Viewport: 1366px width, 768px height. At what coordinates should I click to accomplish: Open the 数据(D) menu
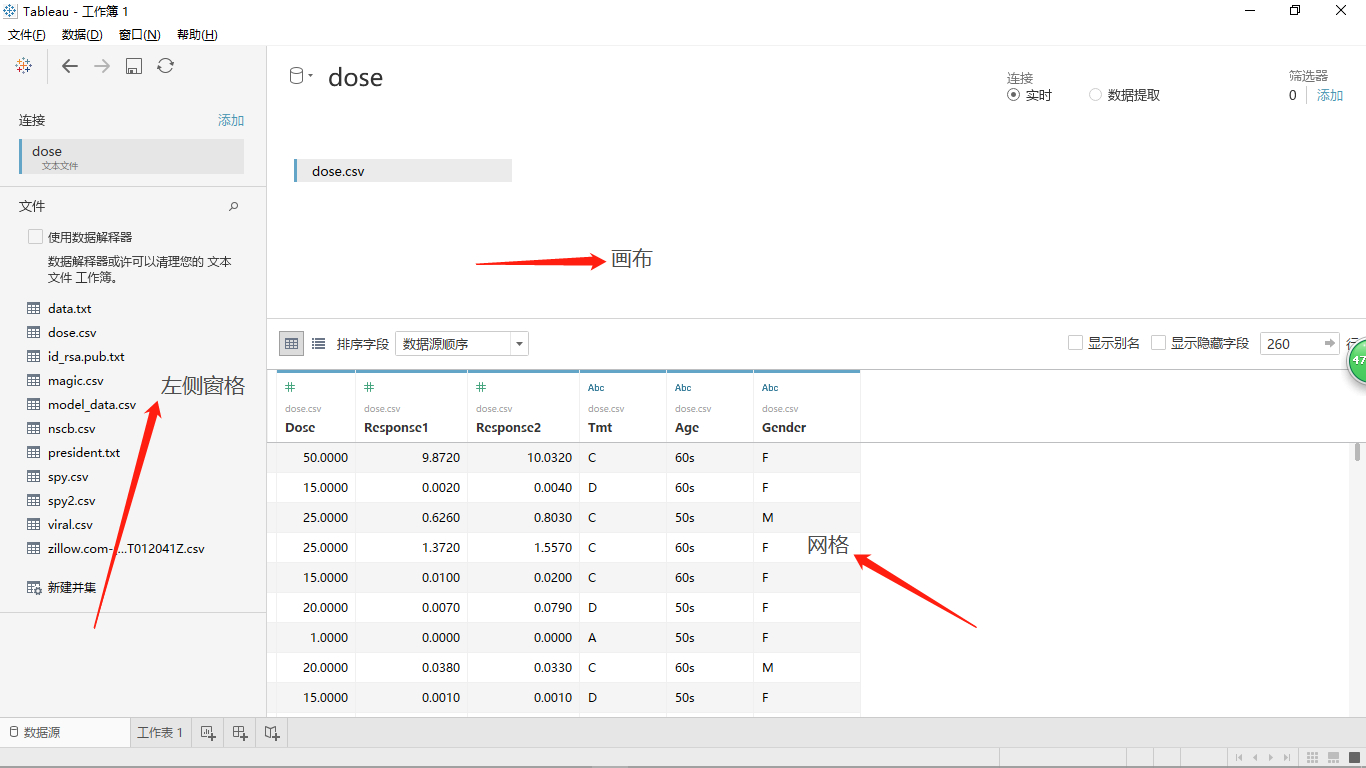point(80,34)
